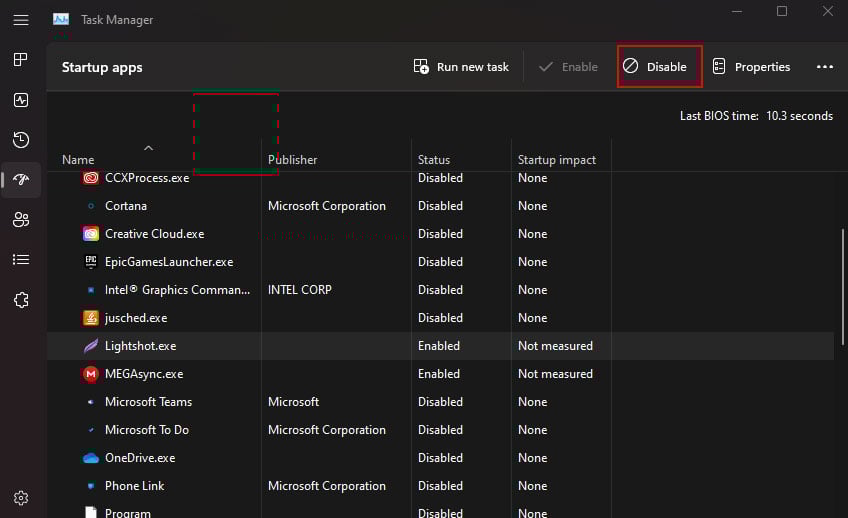
Task: Select the Phone Link row name
Action: tap(135, 486)
